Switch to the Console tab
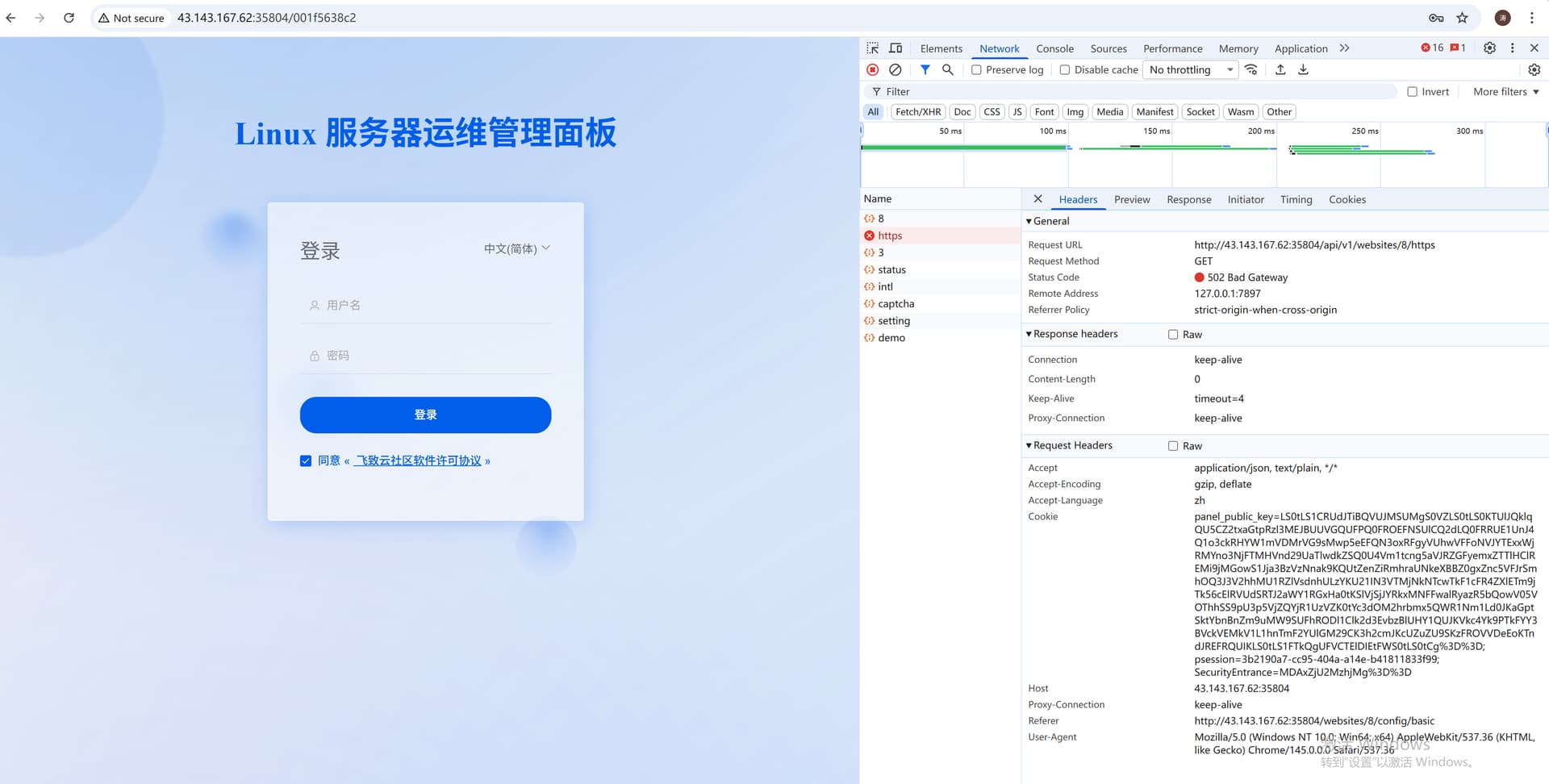 click(1054, 48)
